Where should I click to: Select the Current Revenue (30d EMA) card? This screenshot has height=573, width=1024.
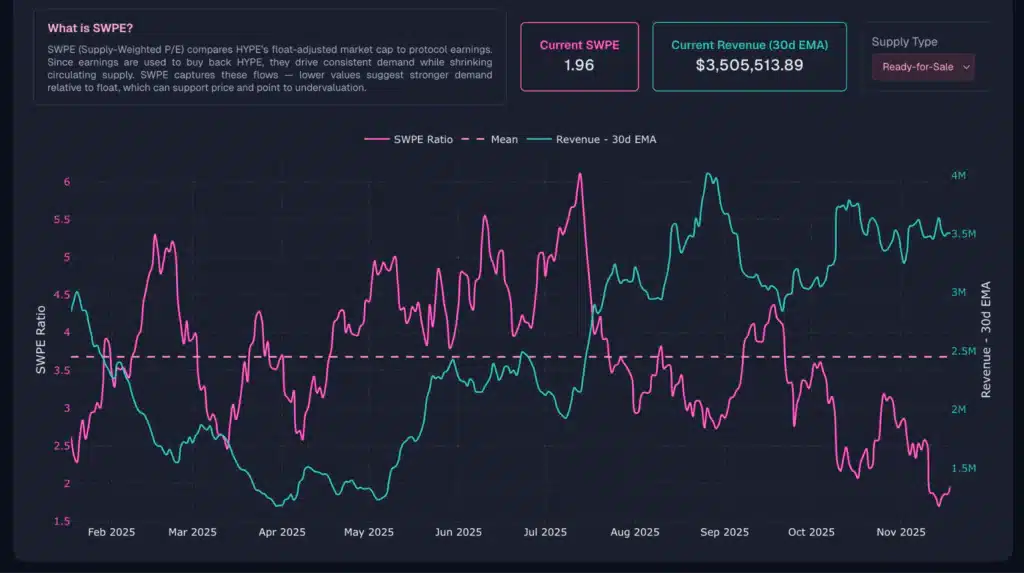(x=749, y=56)
